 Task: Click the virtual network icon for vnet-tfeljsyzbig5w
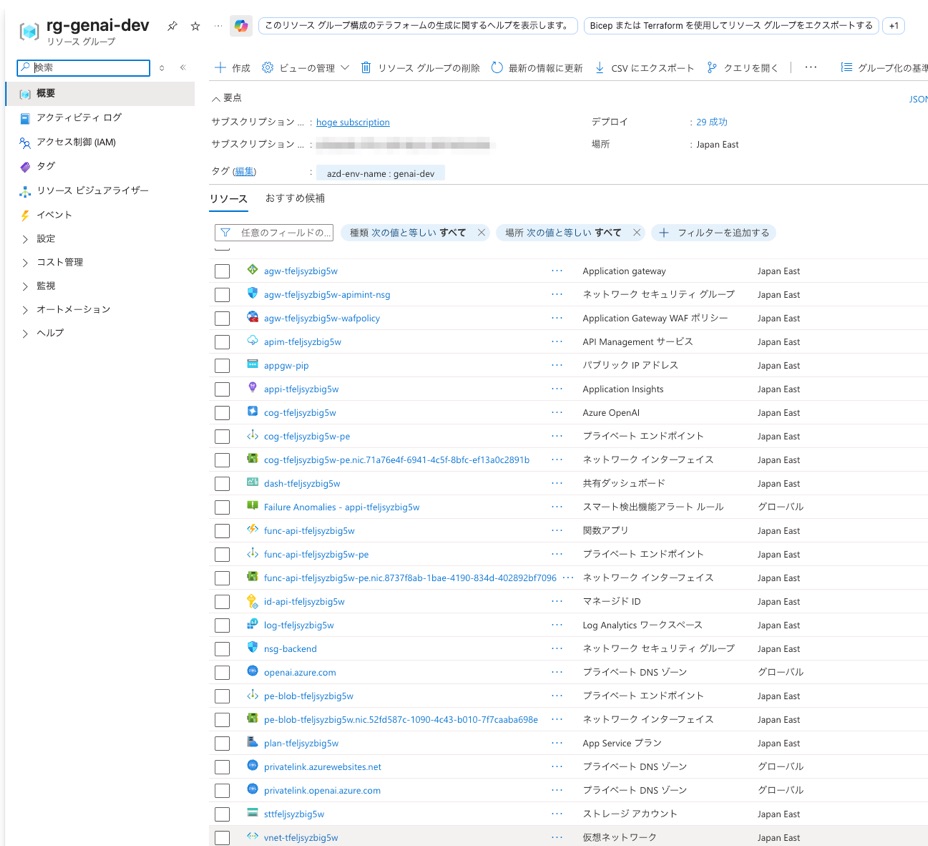click(253, 837)
